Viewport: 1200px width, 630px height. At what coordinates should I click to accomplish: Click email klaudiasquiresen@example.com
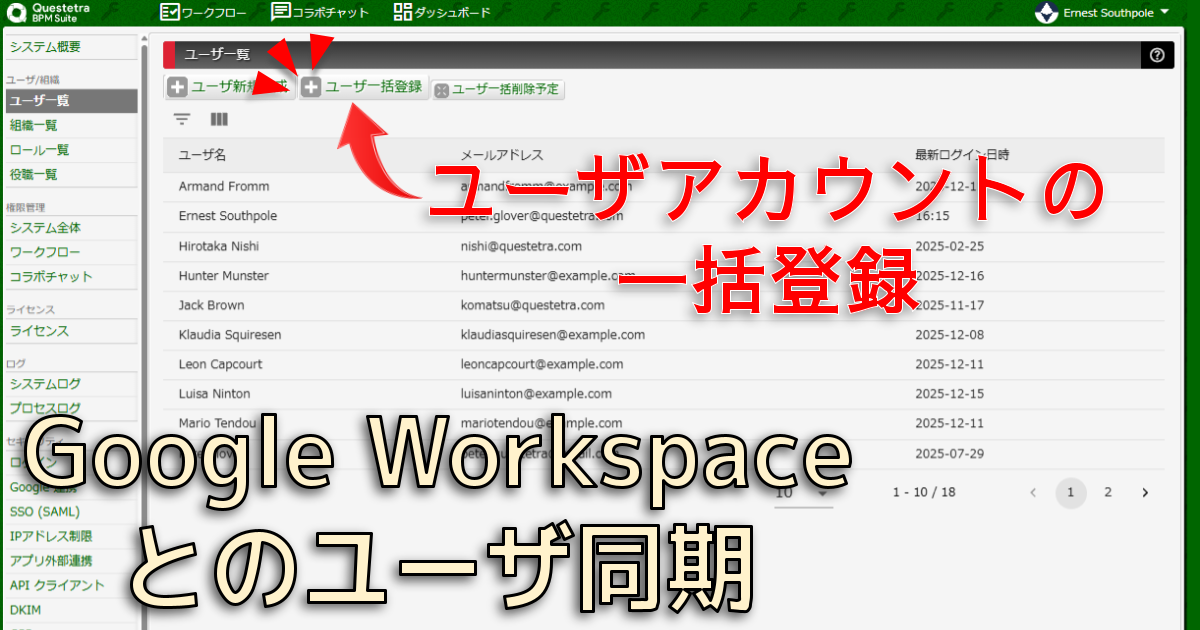(552, 335)
